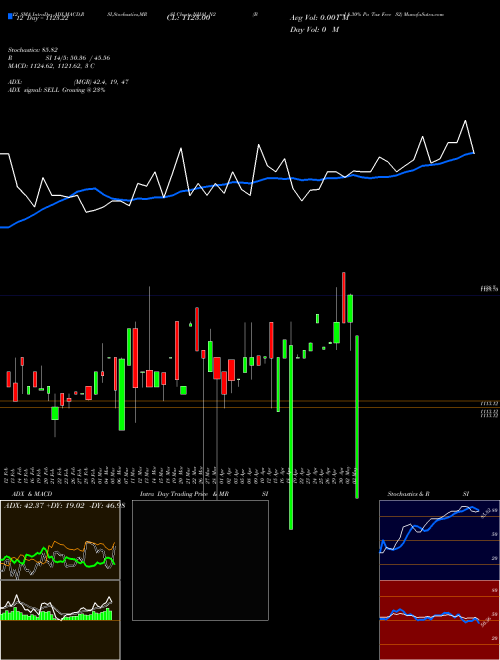
Task: Select 'ADX signal: SELL Growing @ 23%' text
Action: [56, 90]
